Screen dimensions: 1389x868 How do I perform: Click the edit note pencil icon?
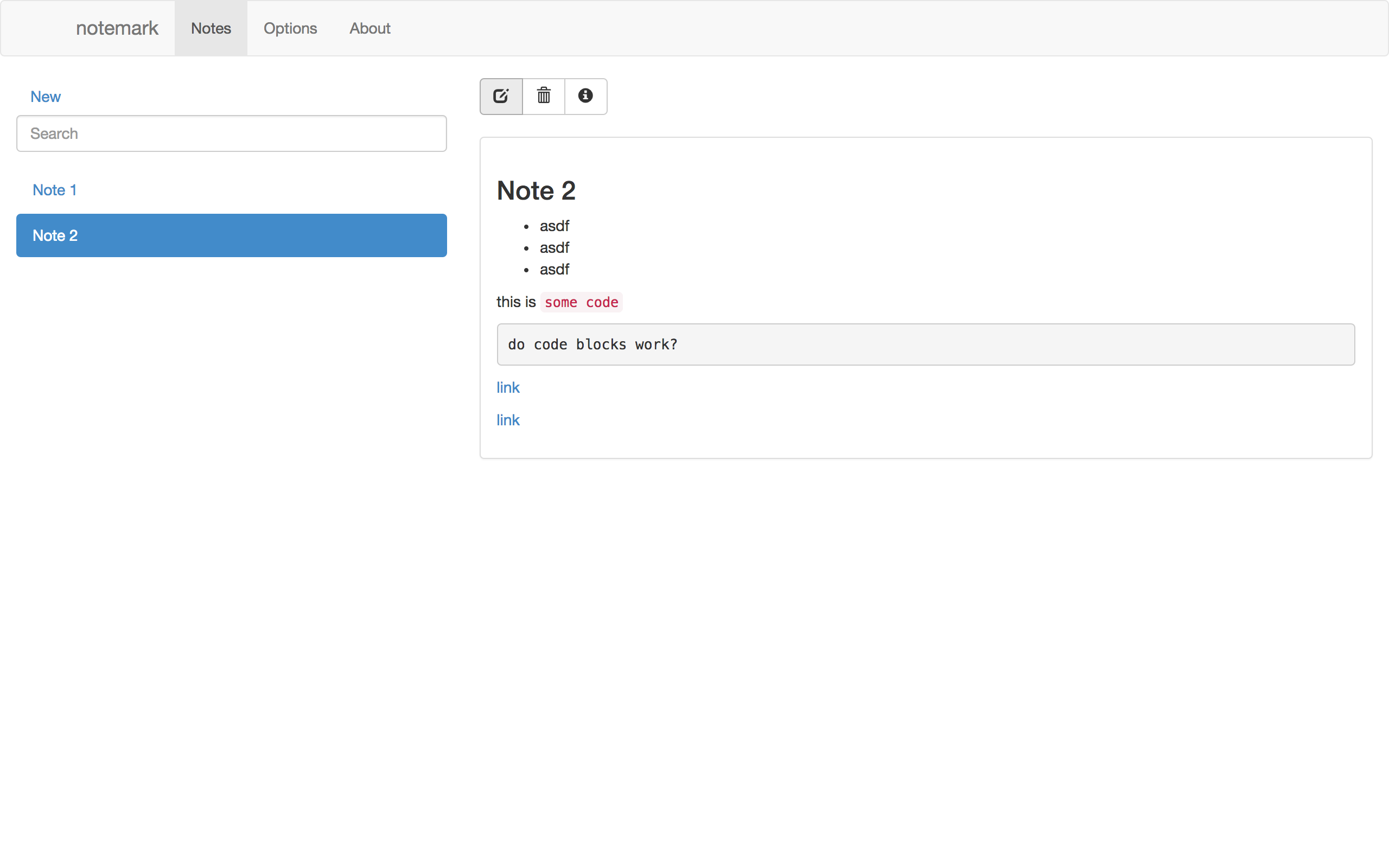point(500,96)
